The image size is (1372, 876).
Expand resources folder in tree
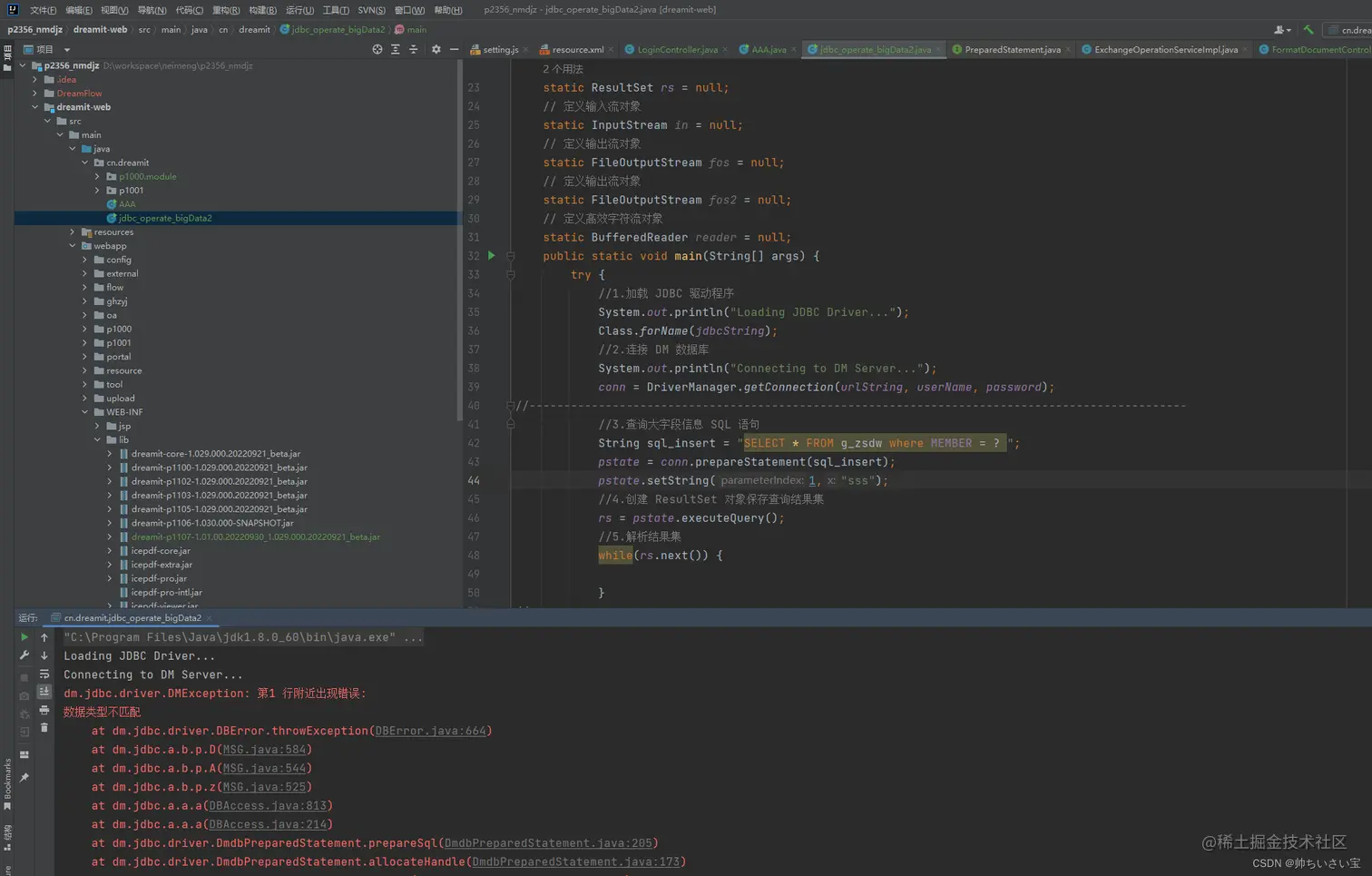73,232
